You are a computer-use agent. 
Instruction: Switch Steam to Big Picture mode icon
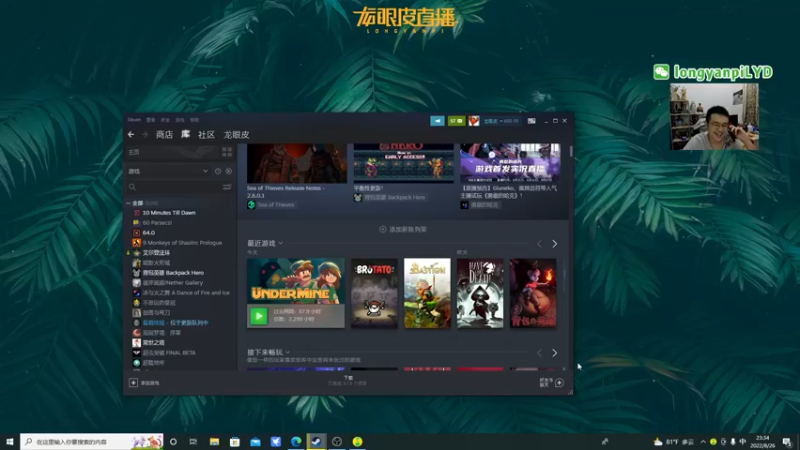pyautogui.click(x=532, y=121)
